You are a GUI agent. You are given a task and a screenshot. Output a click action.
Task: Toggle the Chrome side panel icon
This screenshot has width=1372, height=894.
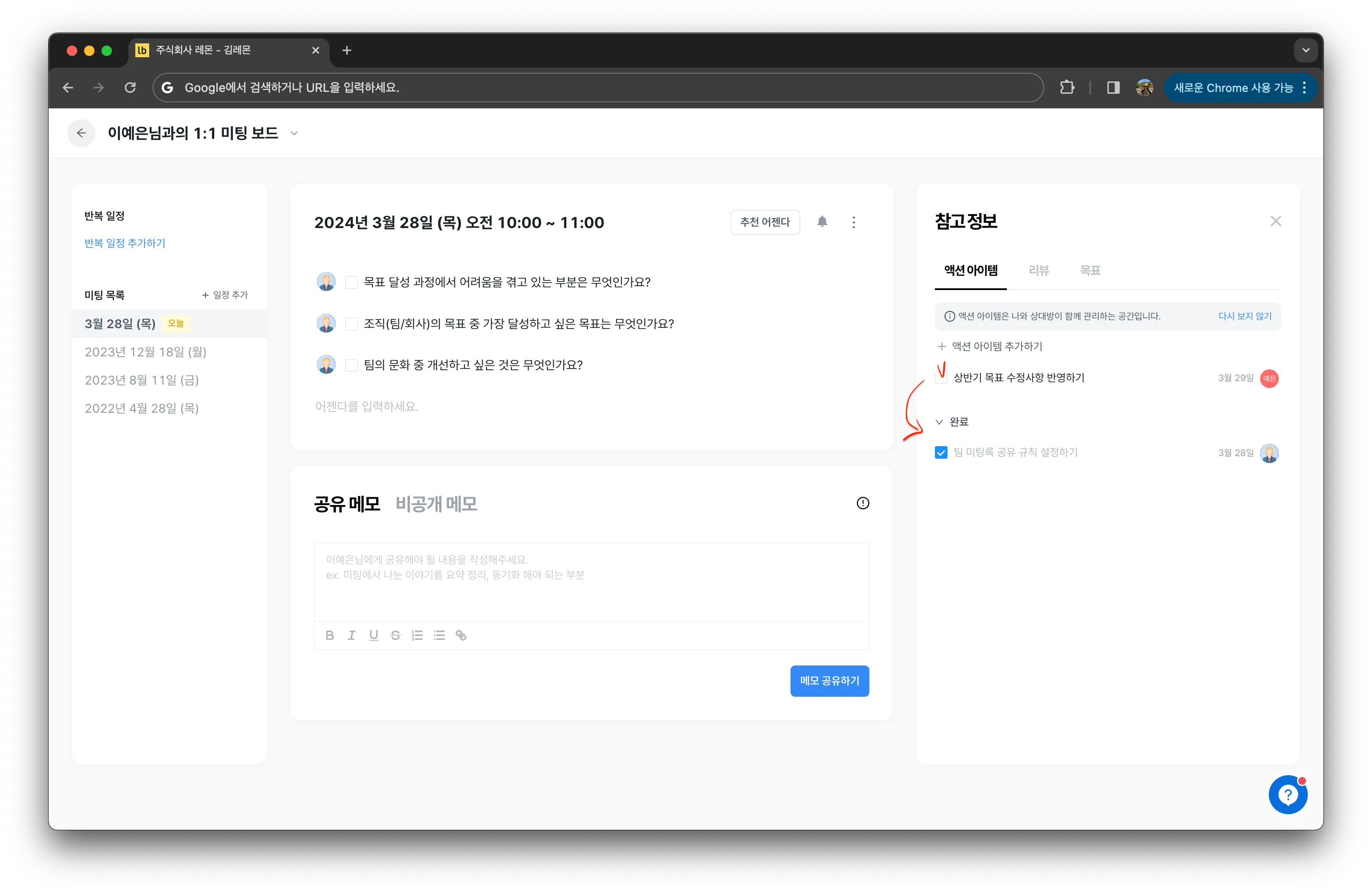[1113, 88]
